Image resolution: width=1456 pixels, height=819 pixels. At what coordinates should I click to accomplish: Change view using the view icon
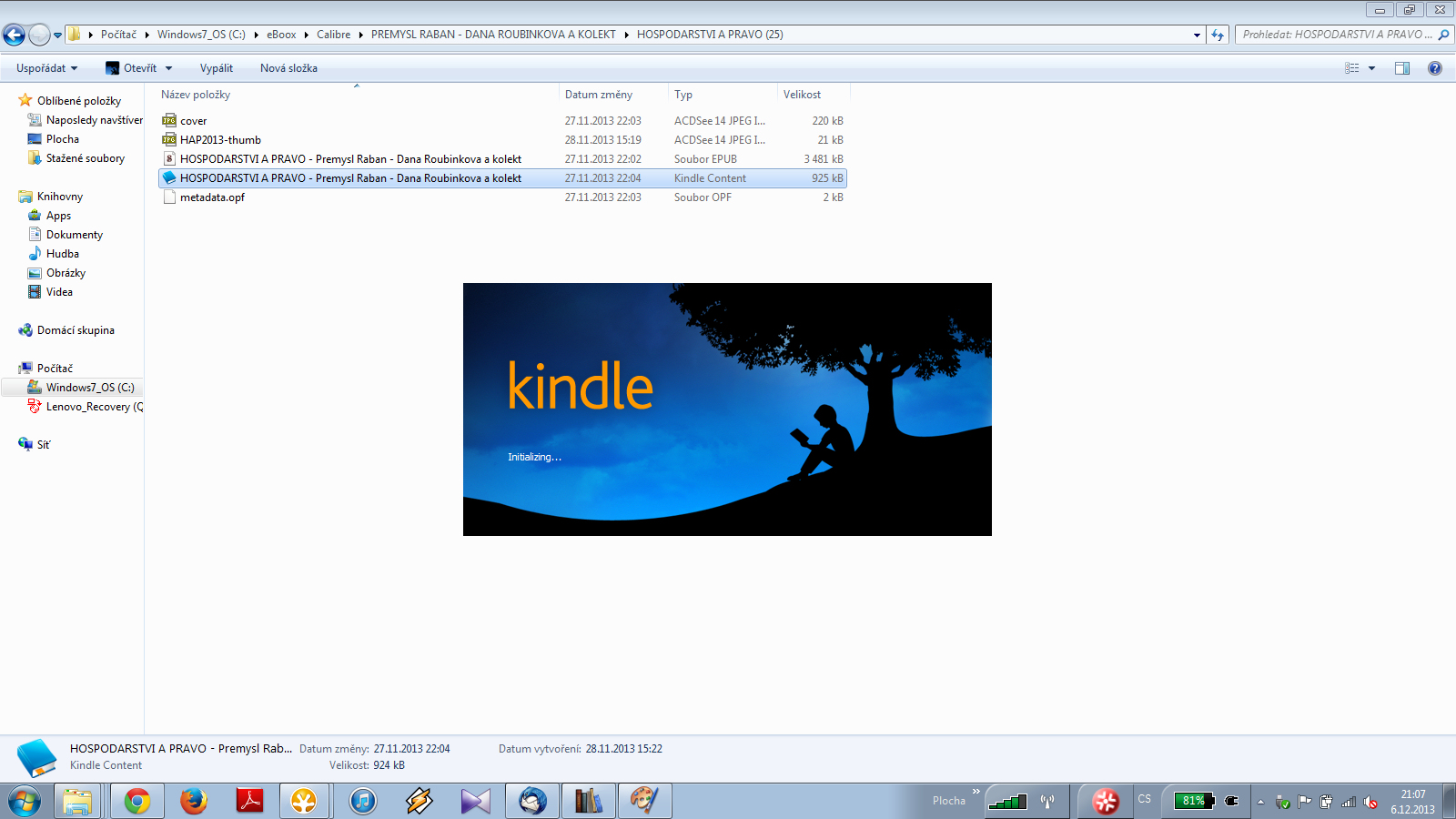pyautogui.click(x=1352, y=68)
